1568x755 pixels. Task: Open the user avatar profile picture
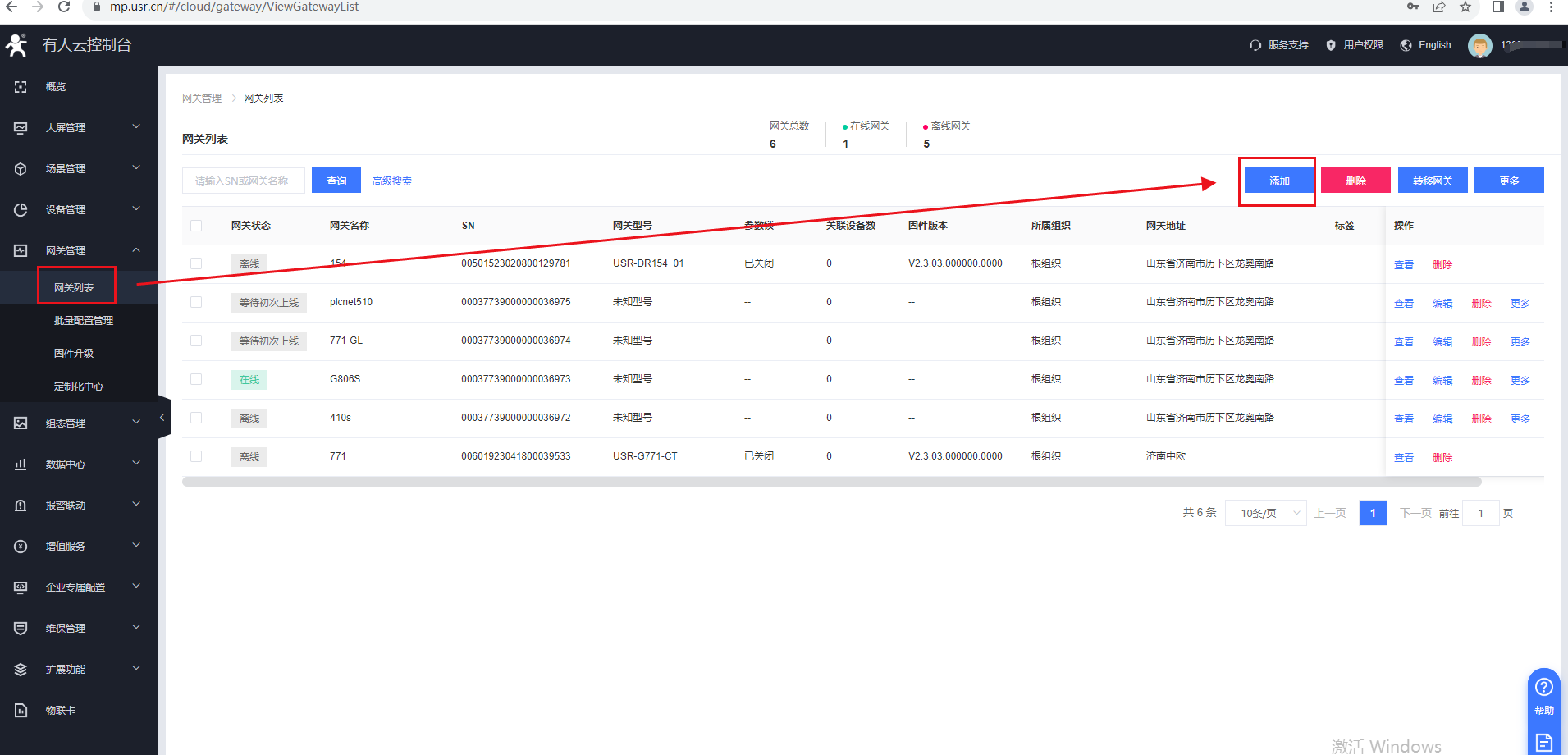[1479, 46]
